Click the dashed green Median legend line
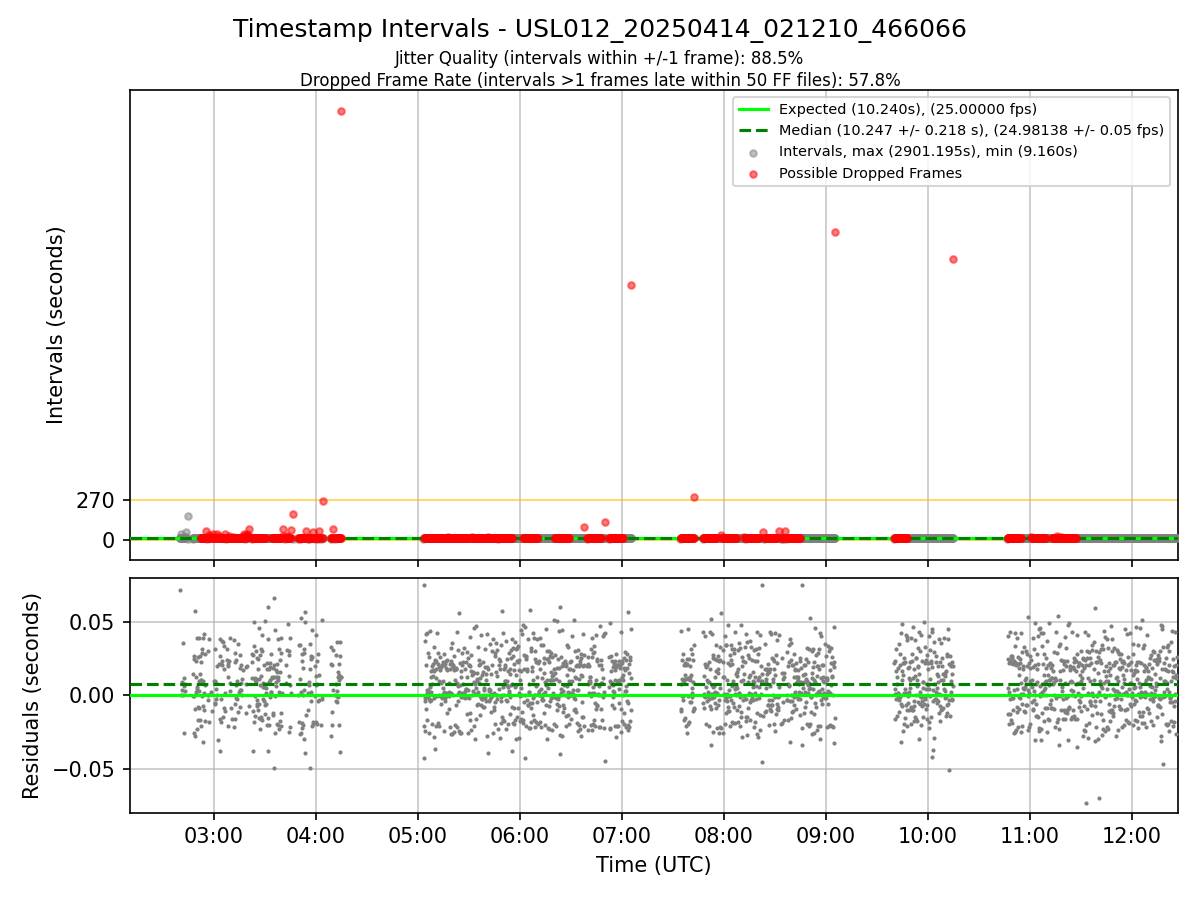Screen dimensions: 1200x900 754,130
